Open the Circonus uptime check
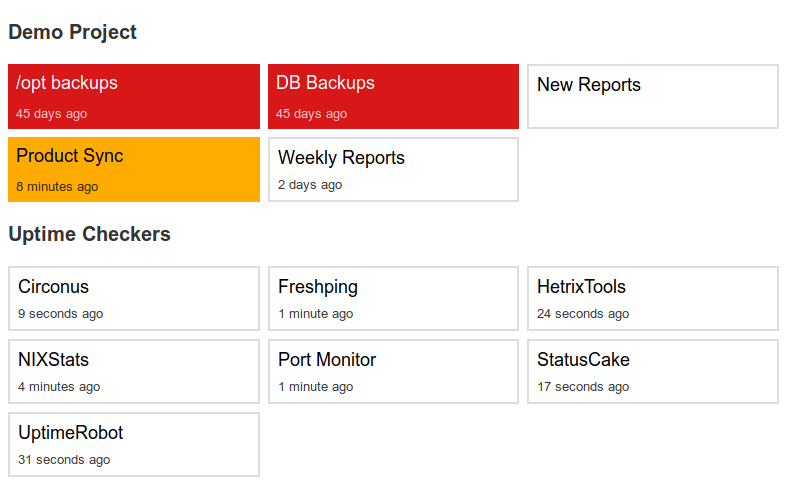 [133, 298]
